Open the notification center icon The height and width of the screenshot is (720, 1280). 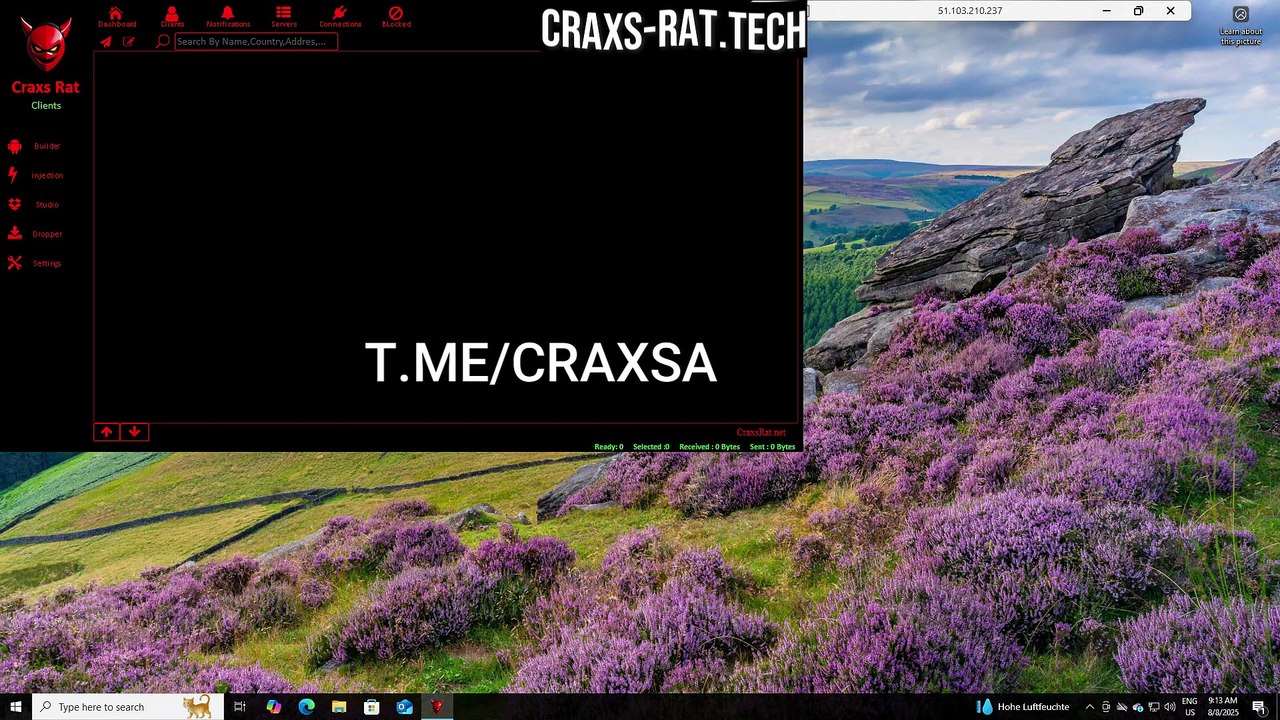(1260, 707)
